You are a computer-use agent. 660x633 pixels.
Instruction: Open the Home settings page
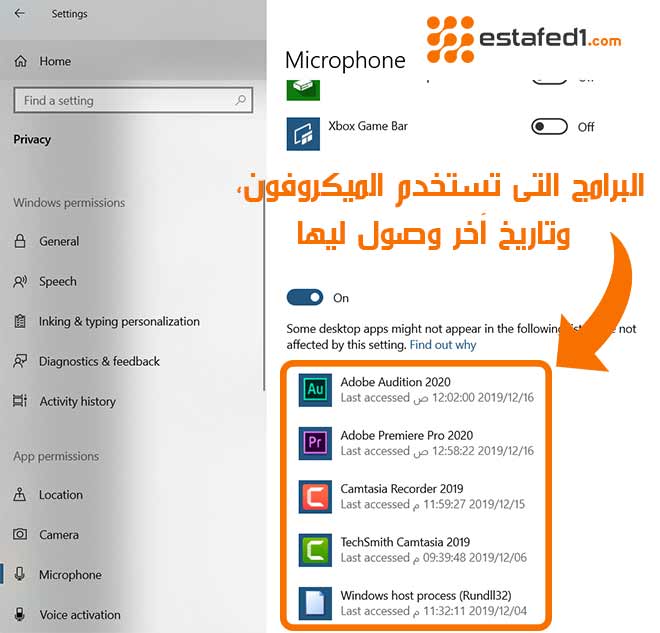click(x=55, y=61)
